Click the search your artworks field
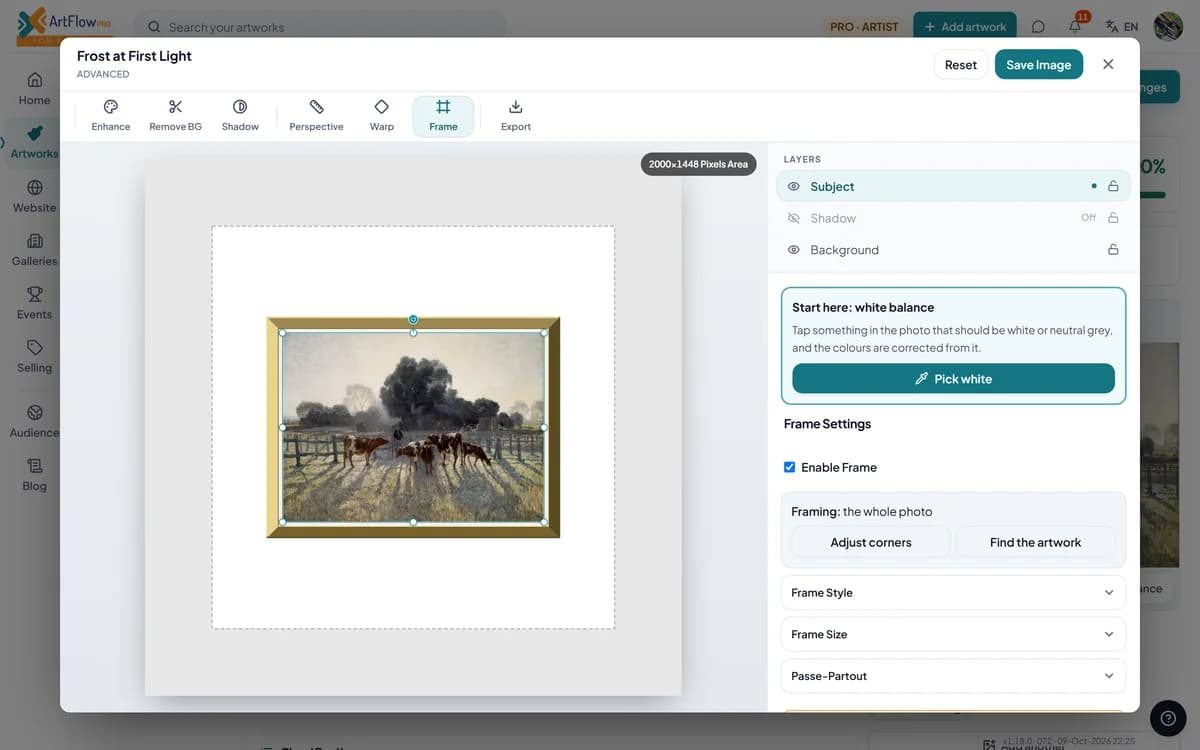Image resolution: width=1200 pixels, height=750 pixels. 320,27
